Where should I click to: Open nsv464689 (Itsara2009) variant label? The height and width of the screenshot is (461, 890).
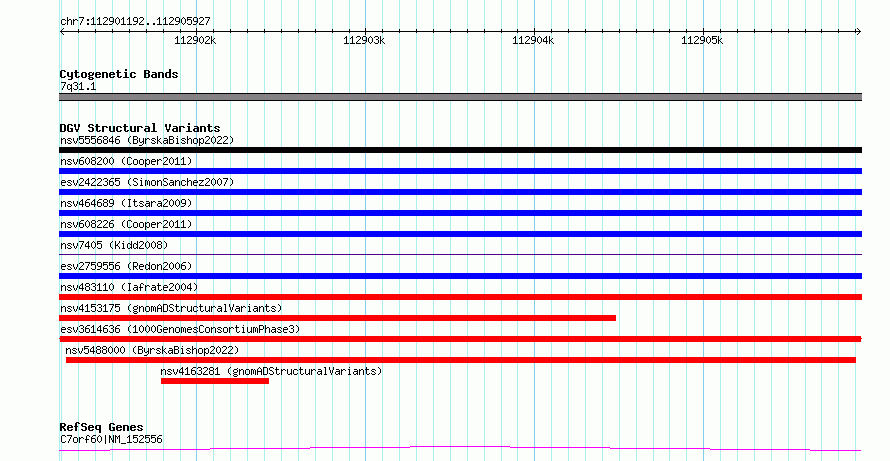[x=126, y=203]
